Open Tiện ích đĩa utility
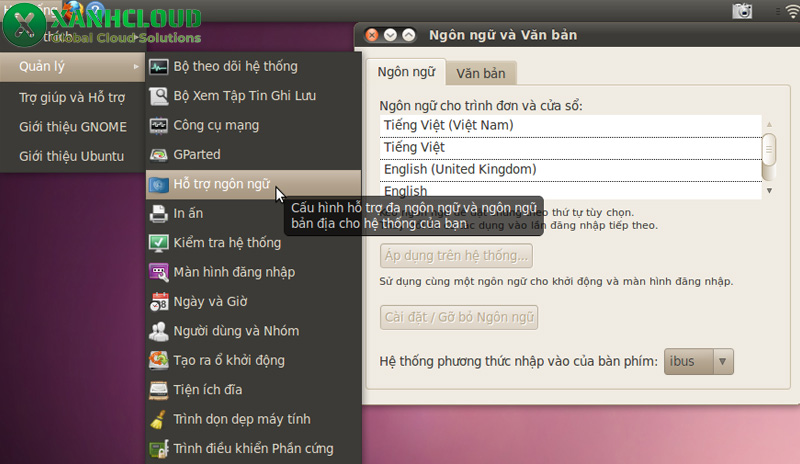 point(254,390)
